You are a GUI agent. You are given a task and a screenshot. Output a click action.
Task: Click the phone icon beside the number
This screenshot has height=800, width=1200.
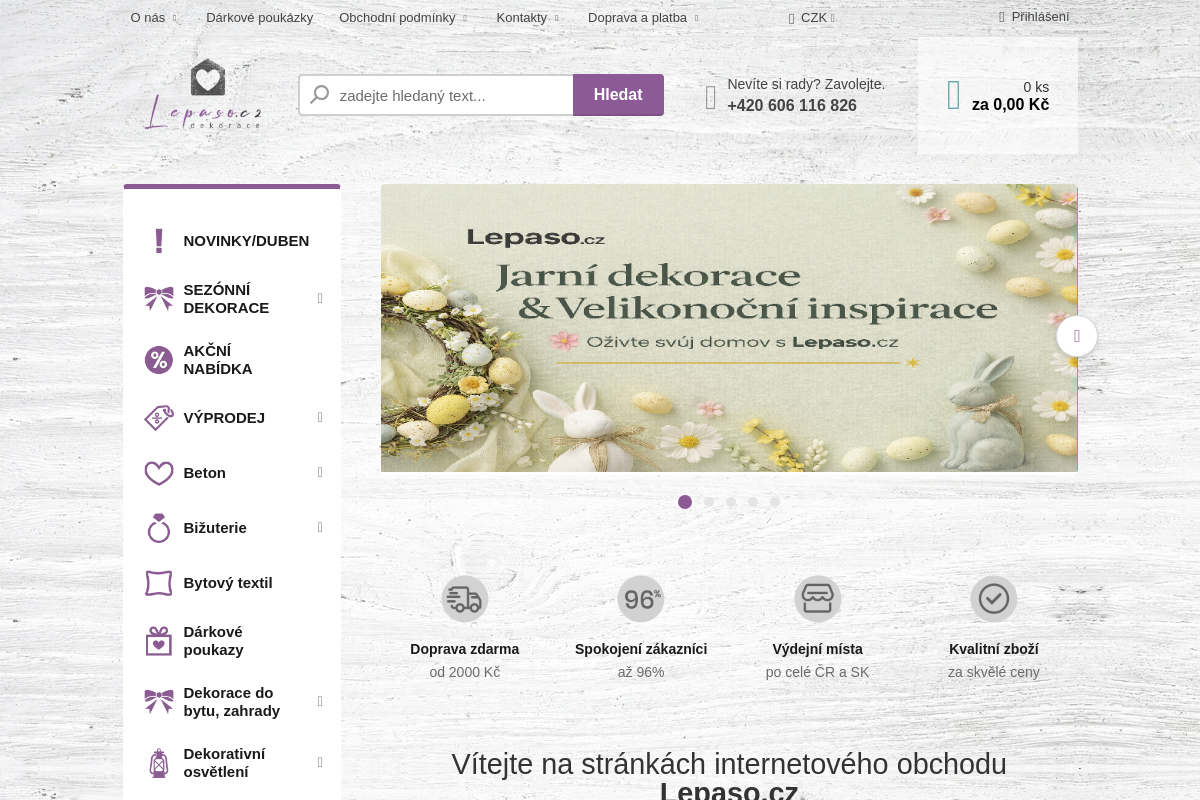(711, 97)
